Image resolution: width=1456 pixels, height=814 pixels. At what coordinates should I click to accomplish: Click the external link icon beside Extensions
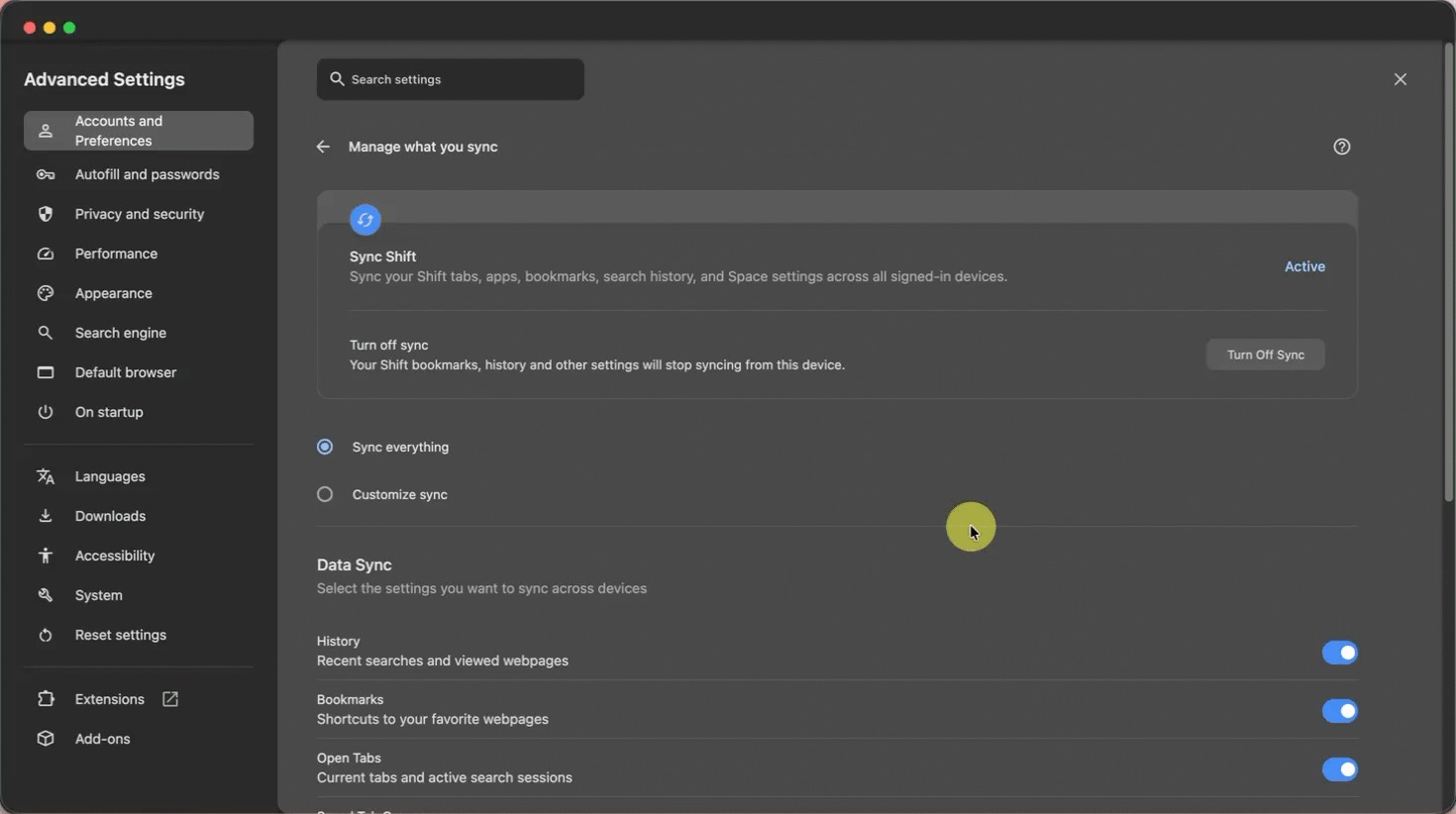[x=170, y=699]
